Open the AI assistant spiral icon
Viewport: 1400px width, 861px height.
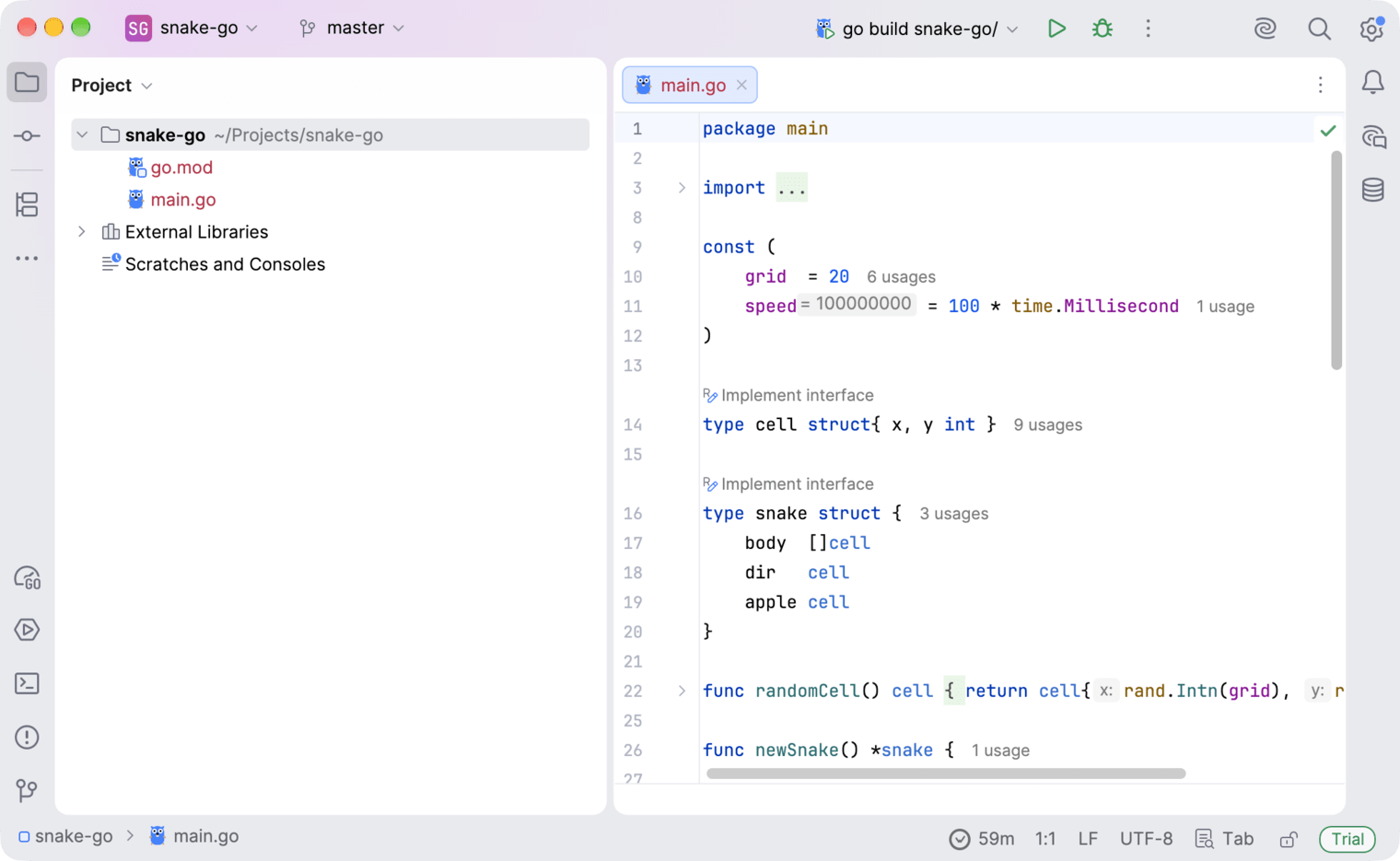click(1266, 29)
